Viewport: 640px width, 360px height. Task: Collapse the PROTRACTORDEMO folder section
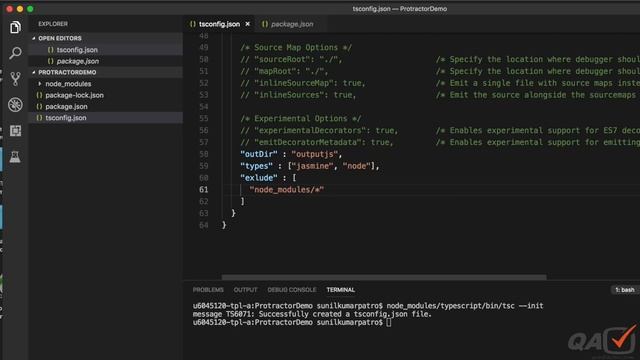67,72
